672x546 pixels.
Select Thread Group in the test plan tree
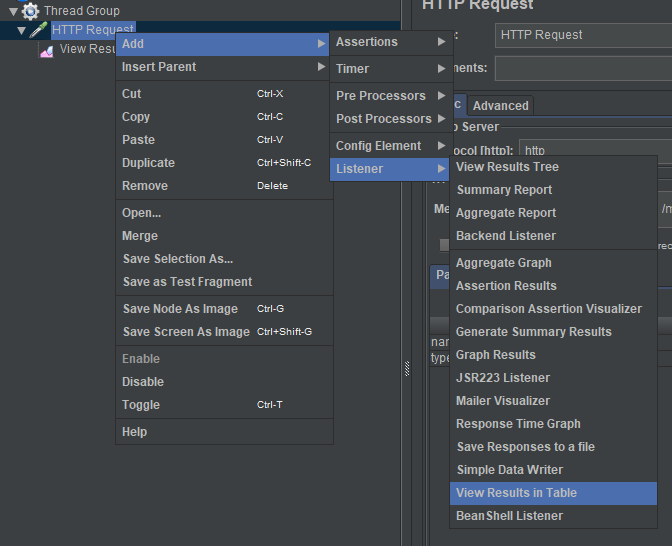(81, 11)
